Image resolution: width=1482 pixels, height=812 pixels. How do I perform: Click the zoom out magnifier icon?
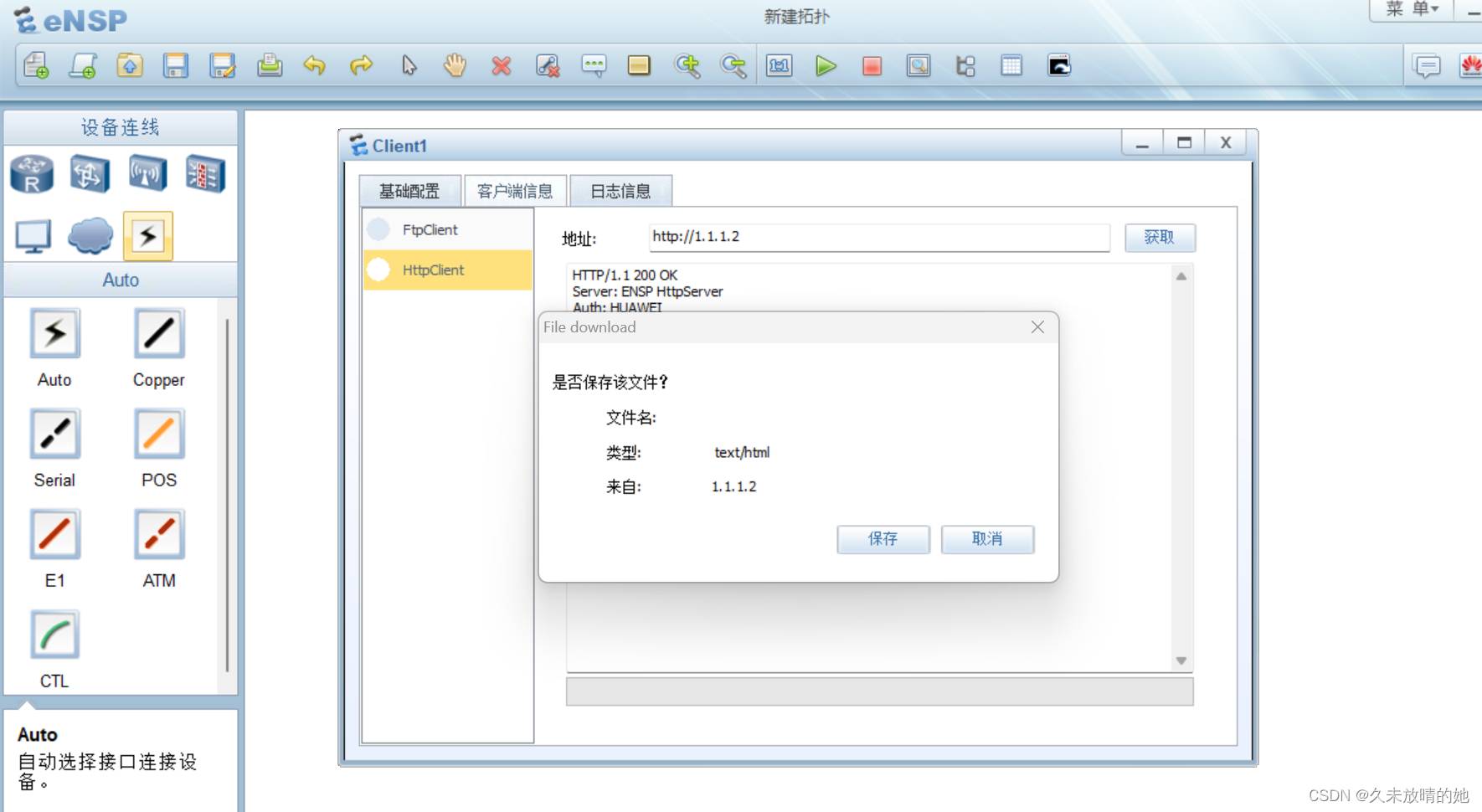pyautogui.click(x=733, y=65)
